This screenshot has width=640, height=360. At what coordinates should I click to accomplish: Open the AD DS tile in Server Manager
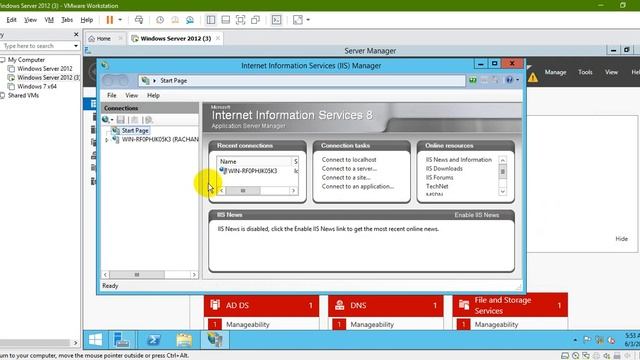click(261, 305)
